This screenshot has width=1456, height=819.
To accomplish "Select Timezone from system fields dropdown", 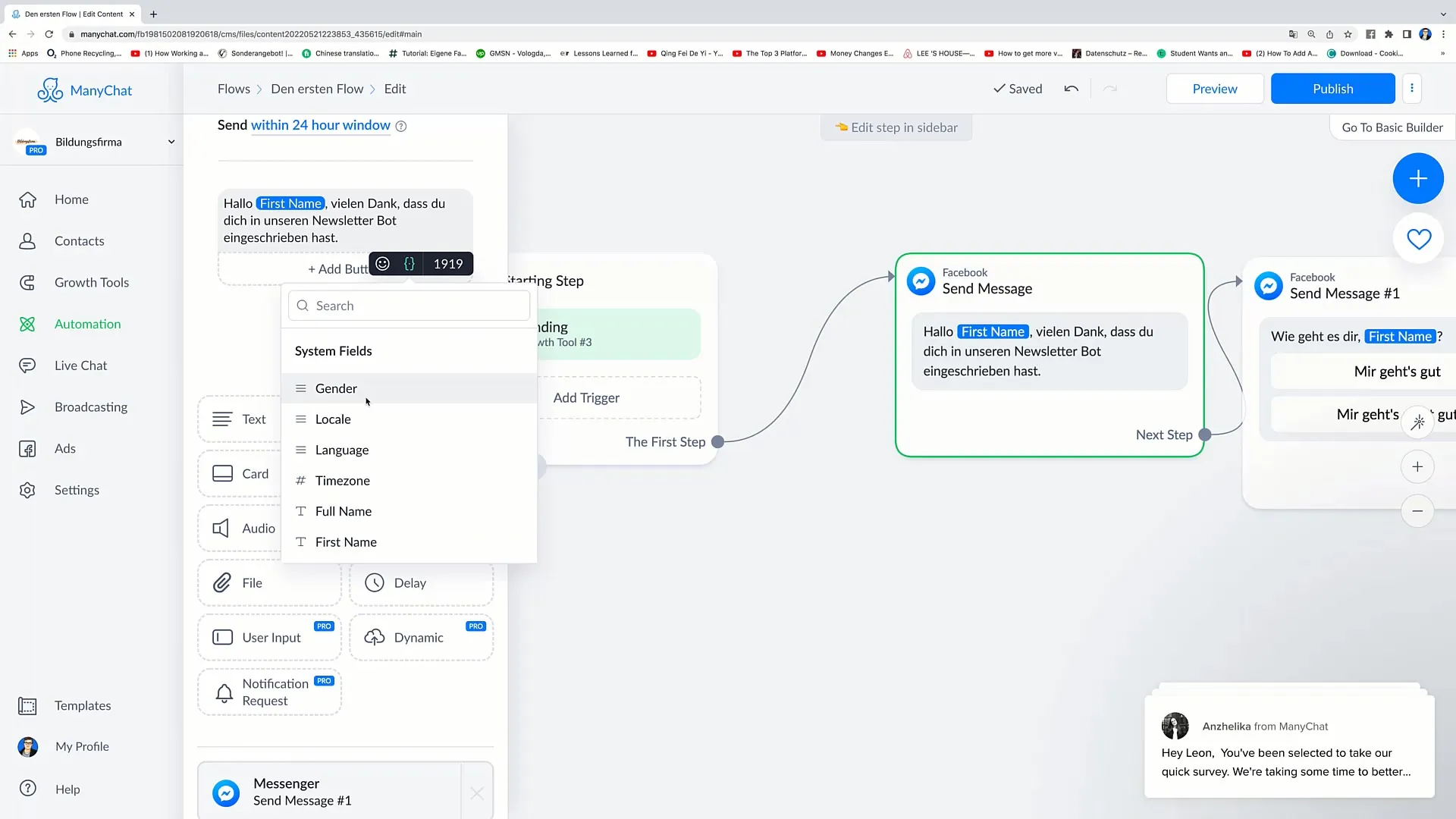I will 342,480.
